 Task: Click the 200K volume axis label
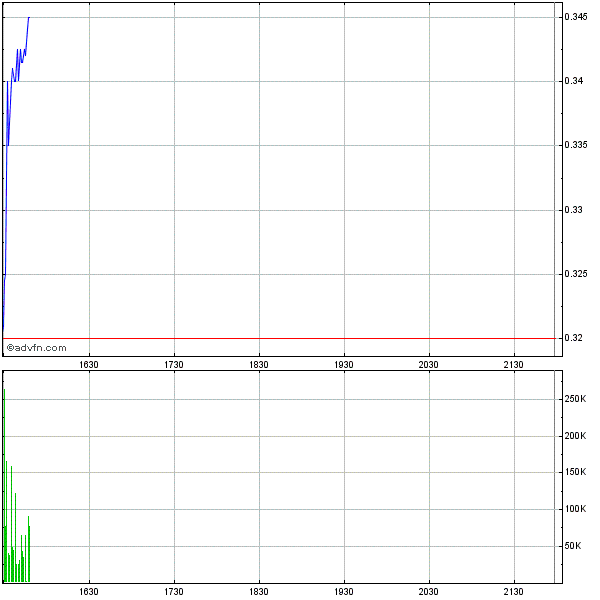[575, 436]
